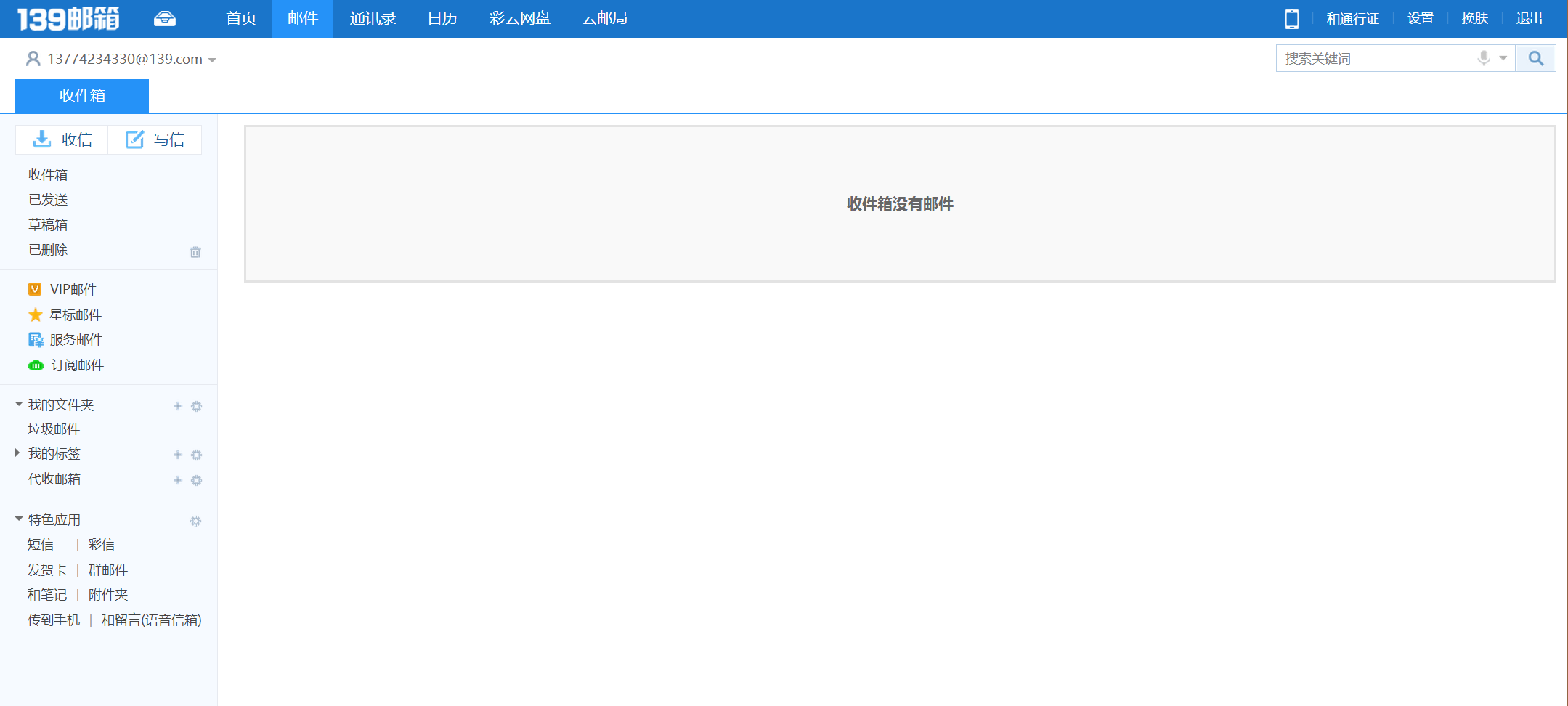The image size is (1568, 706).
Task: Open the 特色应用 settings gear
Action: pos(195,521)
